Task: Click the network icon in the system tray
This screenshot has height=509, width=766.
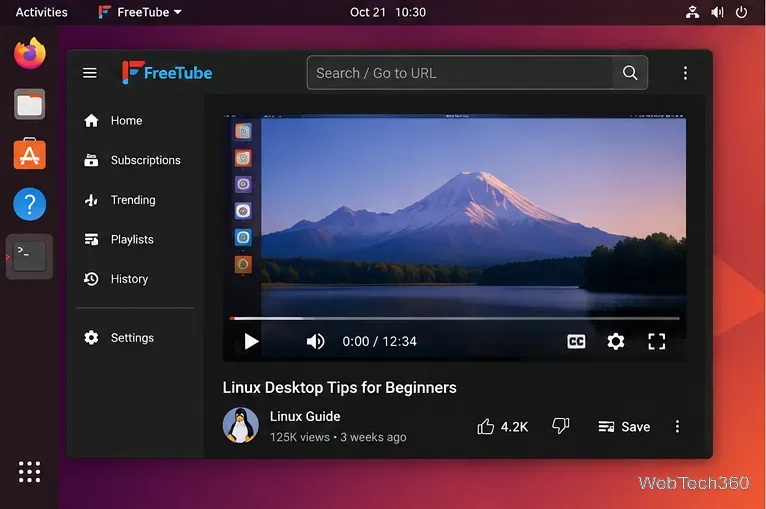Action: click(692, 12)
